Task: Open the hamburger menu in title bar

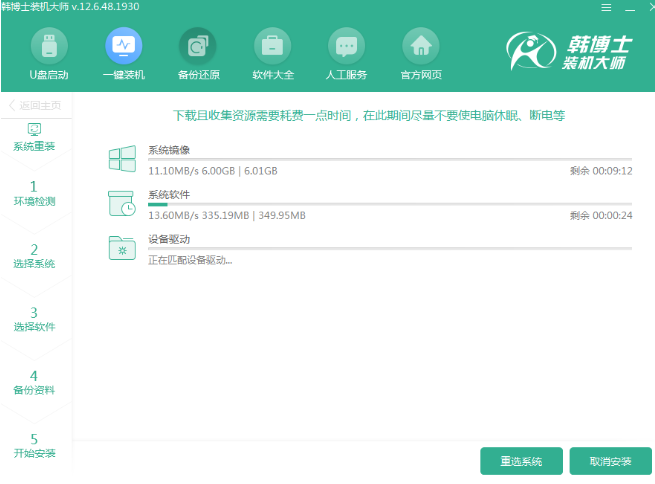Action: click(x=606, y=7)
